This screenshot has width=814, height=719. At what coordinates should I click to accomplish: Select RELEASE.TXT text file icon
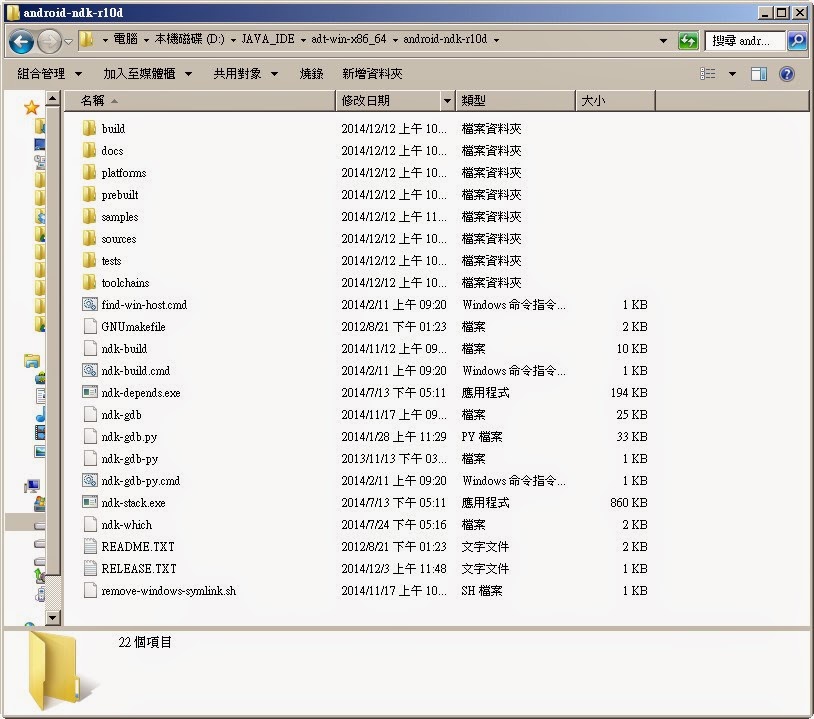pyautogui.click(x=90, y=568)
